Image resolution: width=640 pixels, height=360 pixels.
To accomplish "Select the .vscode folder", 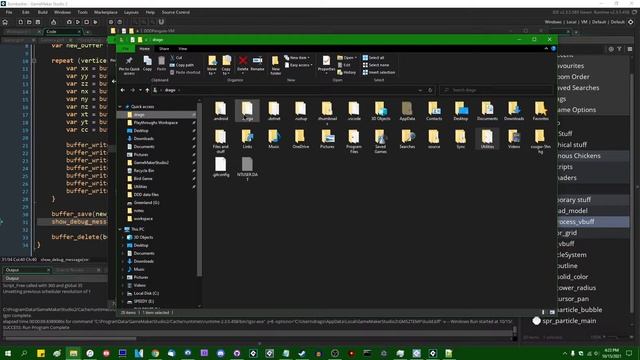I will [354, 111].
